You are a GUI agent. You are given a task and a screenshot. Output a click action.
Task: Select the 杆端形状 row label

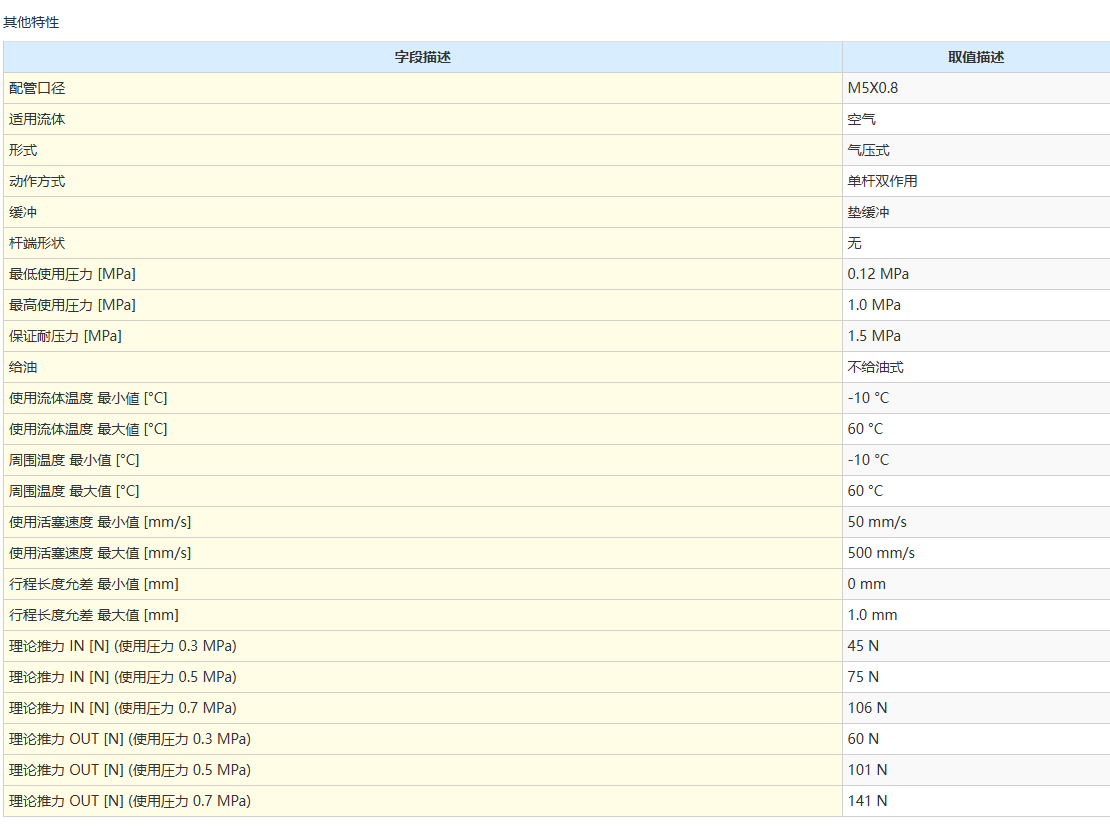[x=37, y=243]
